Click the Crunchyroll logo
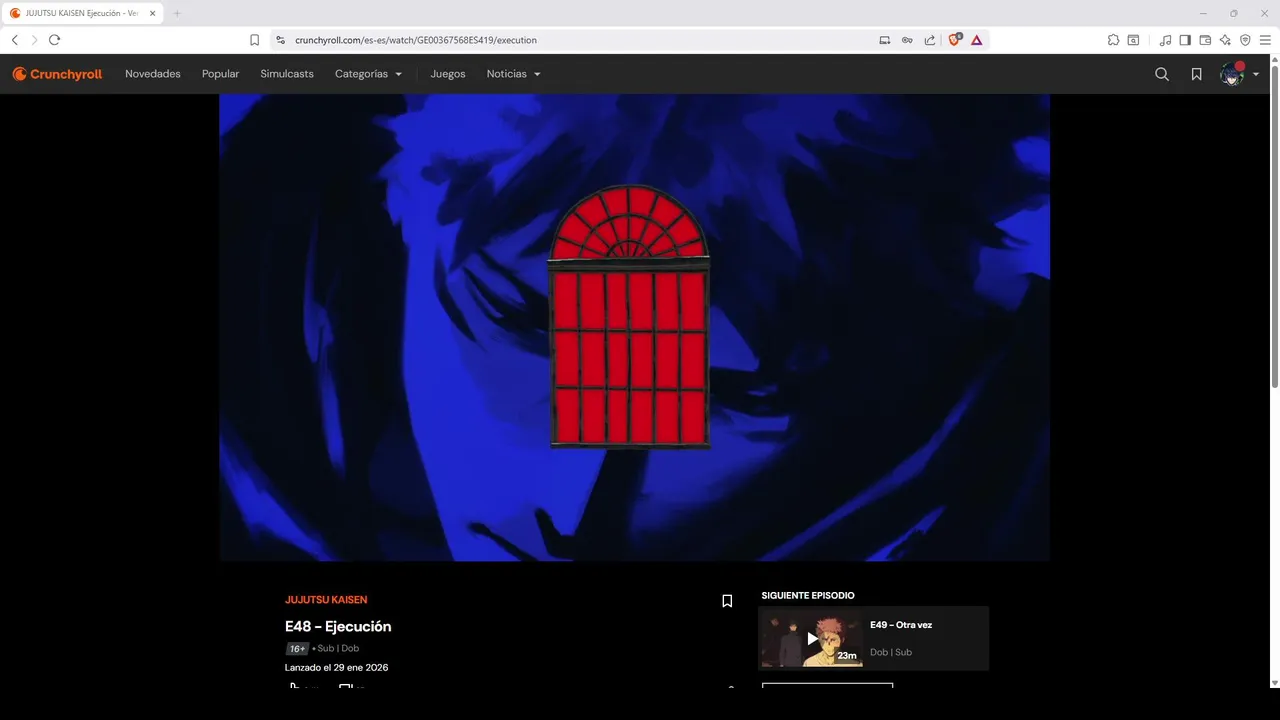1280x720 pixels. click(x=57, y=74)
